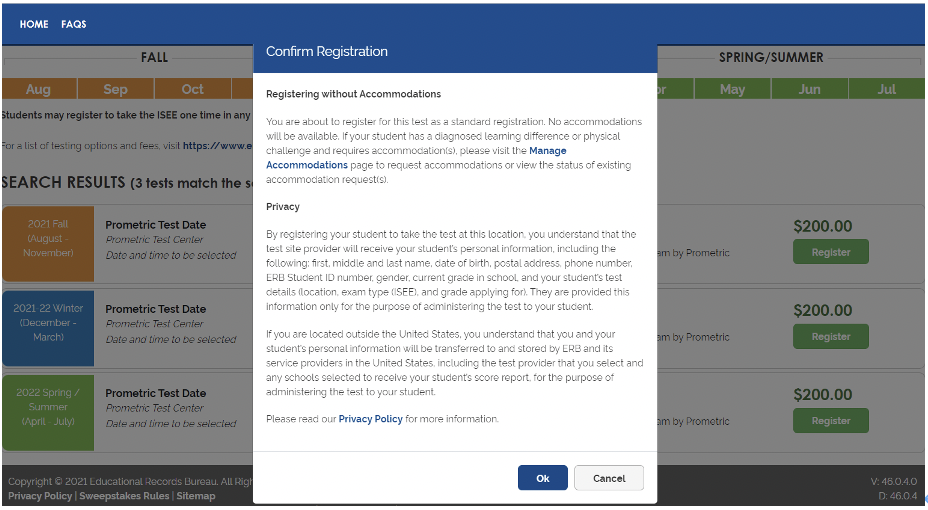Screen dimensions: 928x510
Task: Select the Oct month tab
Action: (192, 89)
